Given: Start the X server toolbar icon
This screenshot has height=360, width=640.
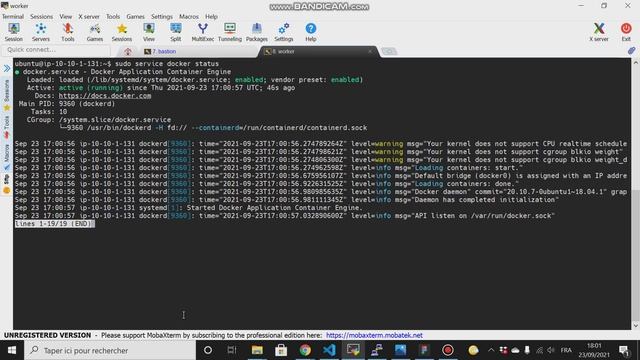Looking at the screenshot, I should 599,32.
